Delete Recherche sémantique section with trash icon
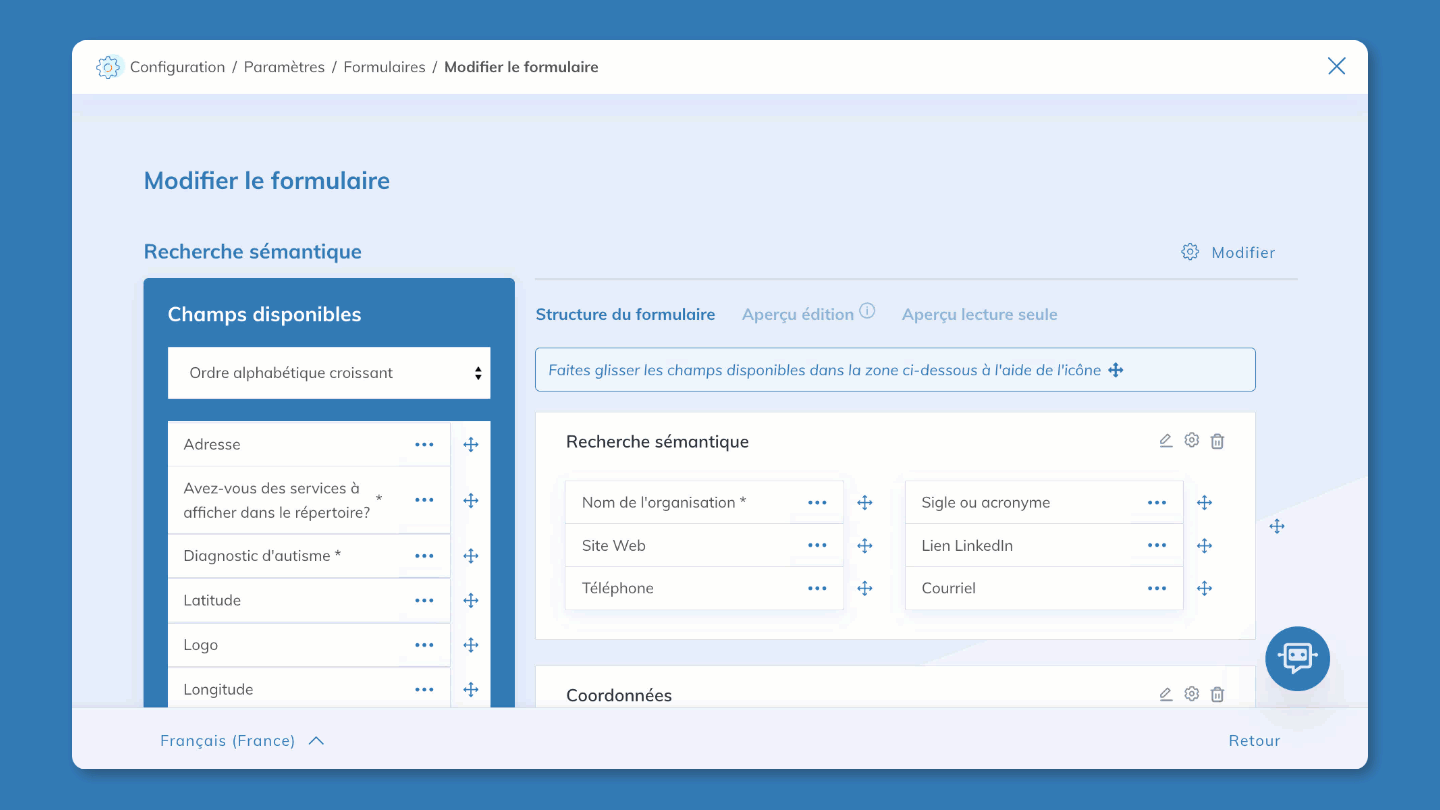The image size is (1440, 810). 1217,441
